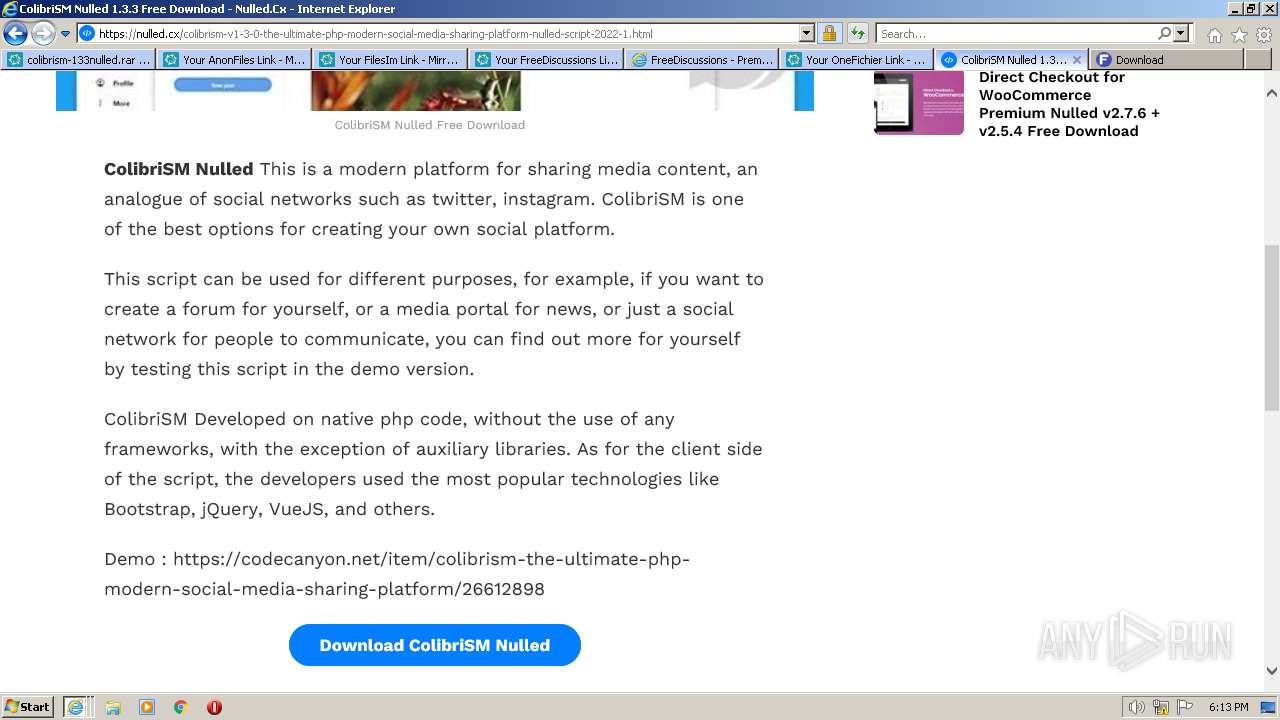Expand the search provider dropdown
1280x720 pixels.
1181,33
